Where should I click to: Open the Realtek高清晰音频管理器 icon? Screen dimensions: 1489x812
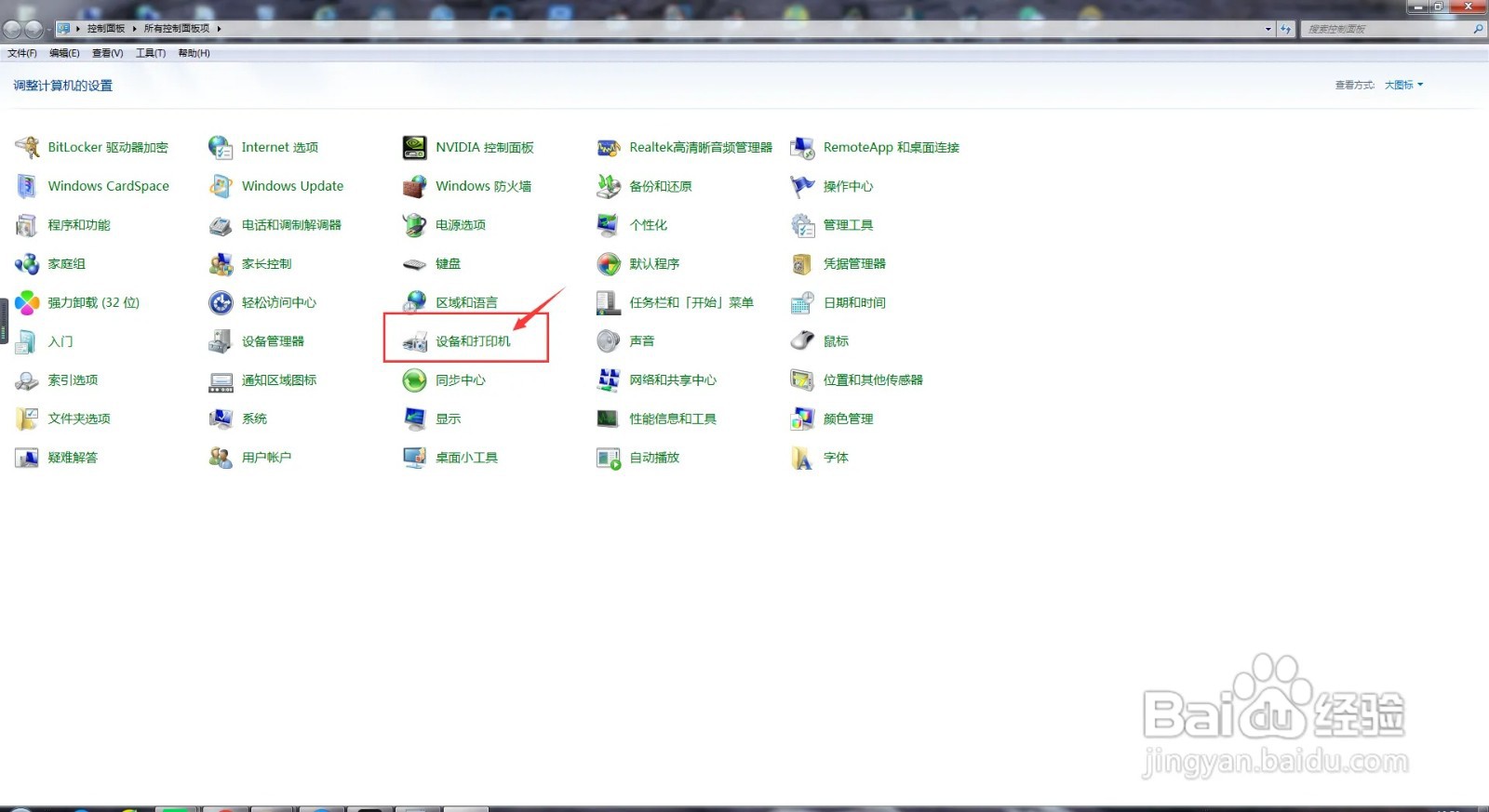pos(609,147)
